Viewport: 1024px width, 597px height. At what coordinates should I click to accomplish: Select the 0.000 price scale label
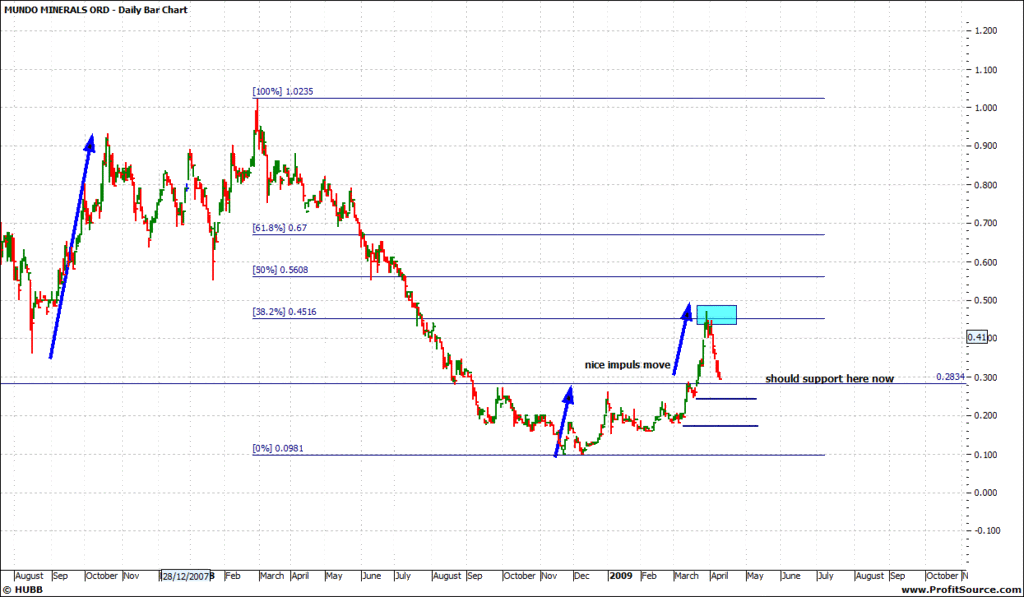985,492
